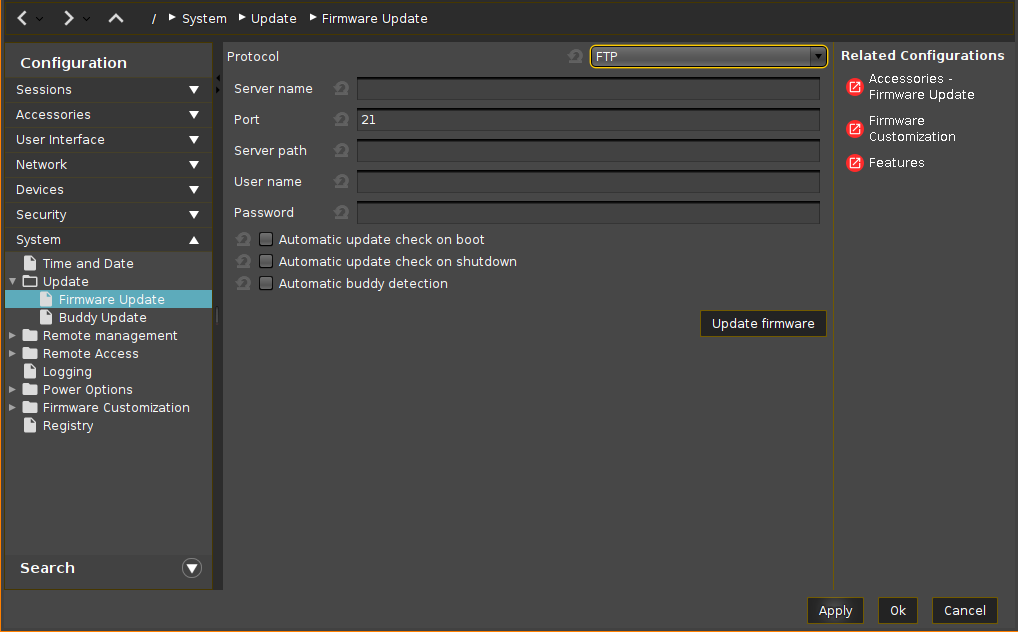Screen dimensions: 1018x632
Task: Go up one level with up arrow
Action: [x=116, y=18]
